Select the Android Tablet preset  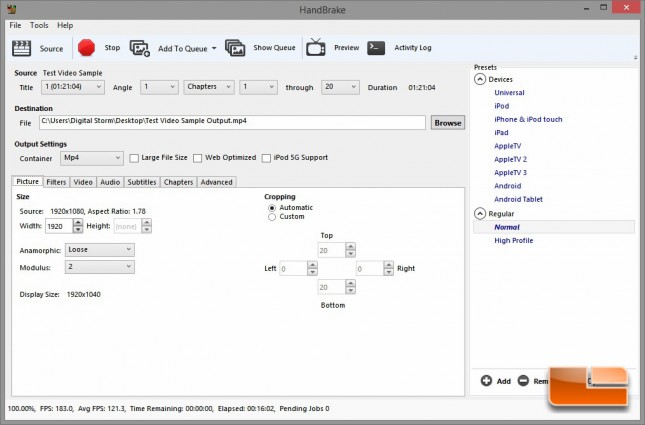coord(518,199)
